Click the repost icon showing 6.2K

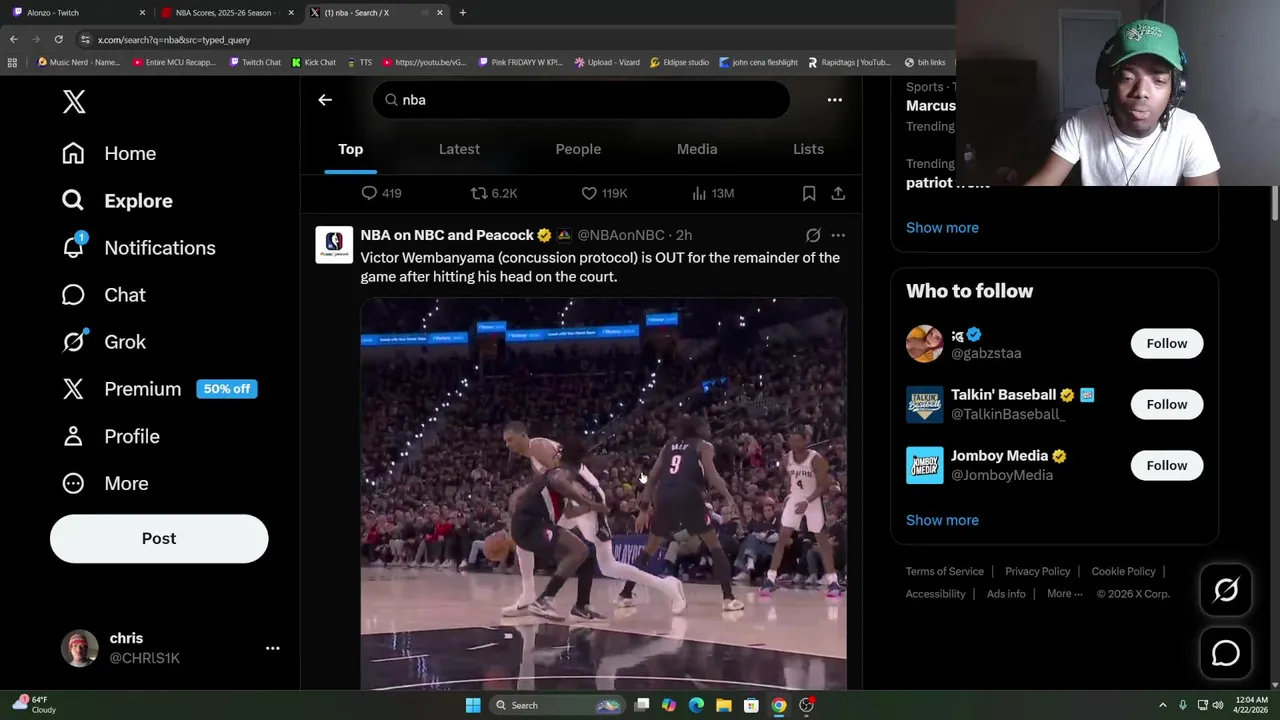[x=494, y=193]
